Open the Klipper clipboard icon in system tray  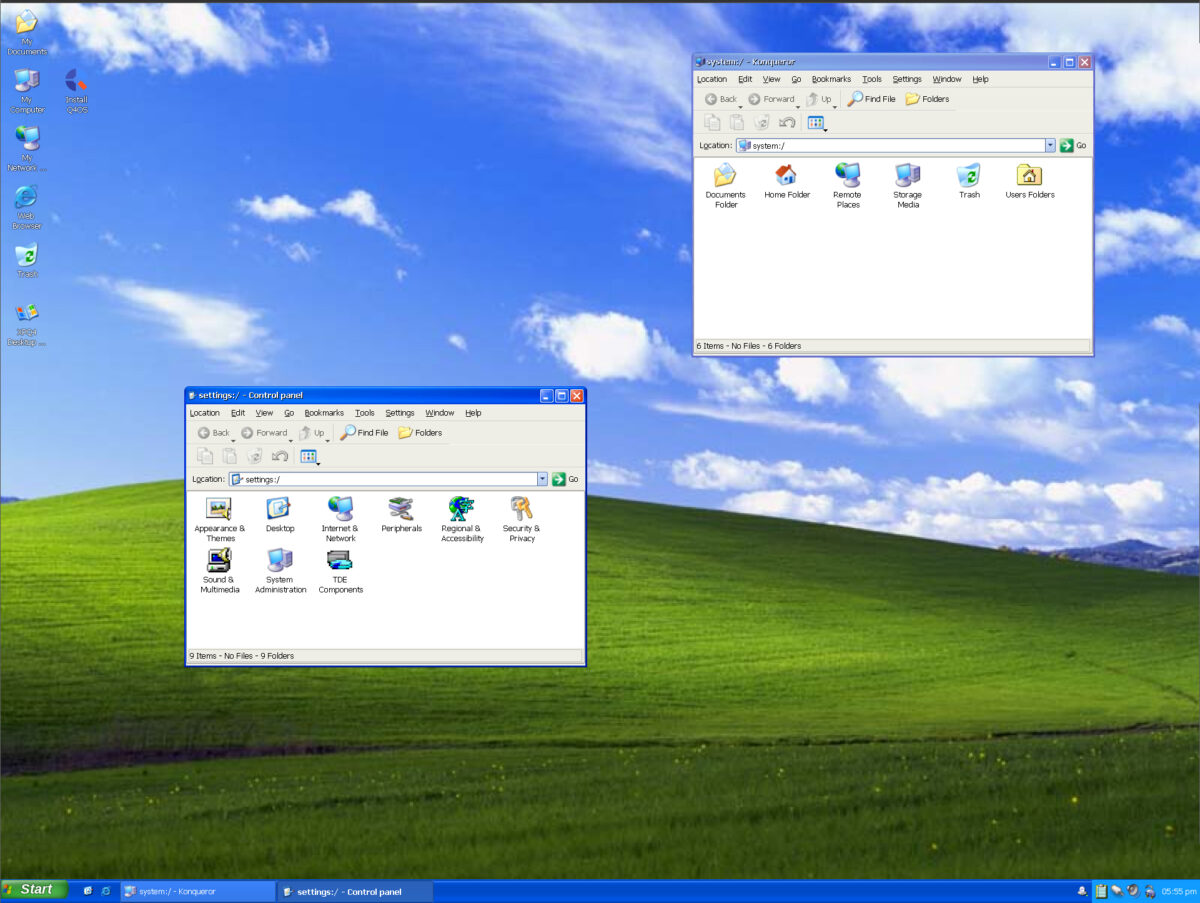point(1101,890)
